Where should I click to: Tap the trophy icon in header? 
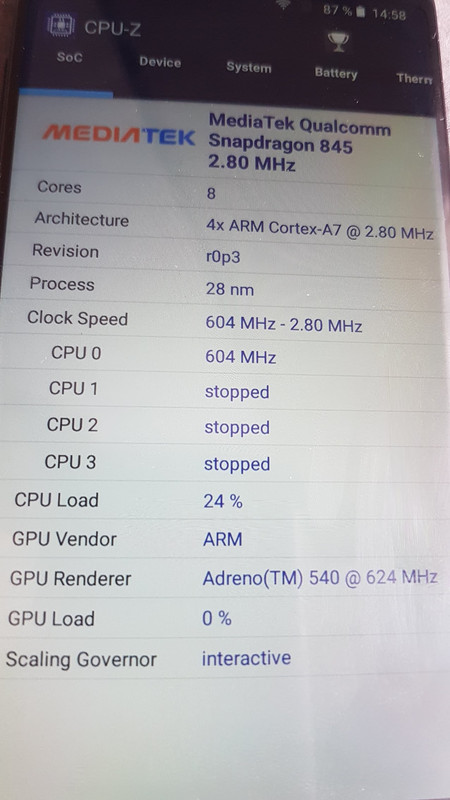pyautogui.click(x=338, y=43)
